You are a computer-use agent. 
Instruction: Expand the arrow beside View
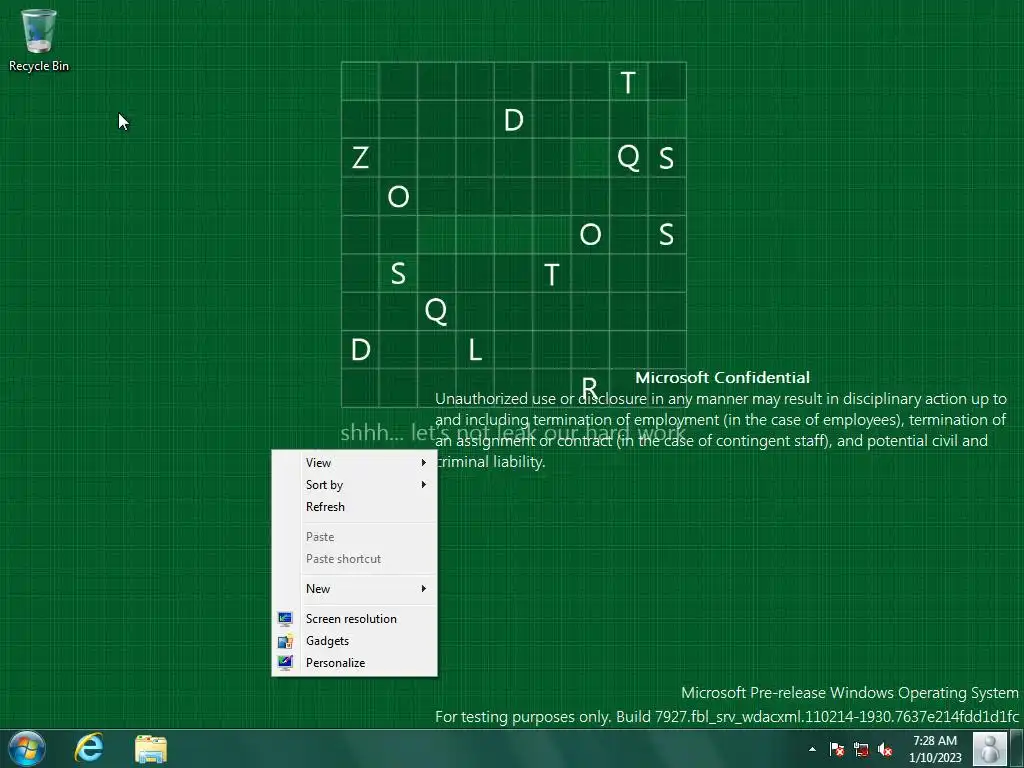click(x=424, y=462)
